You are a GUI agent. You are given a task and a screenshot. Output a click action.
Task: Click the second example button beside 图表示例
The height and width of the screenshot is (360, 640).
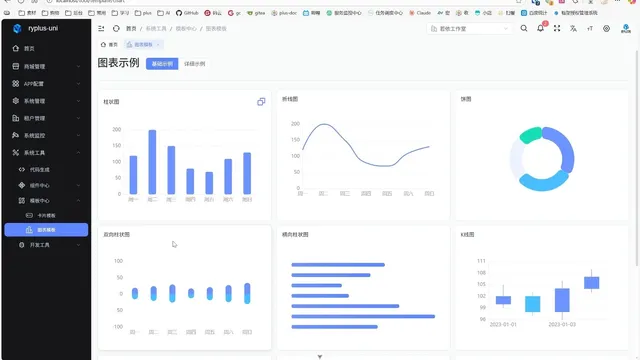click(194, 64)
